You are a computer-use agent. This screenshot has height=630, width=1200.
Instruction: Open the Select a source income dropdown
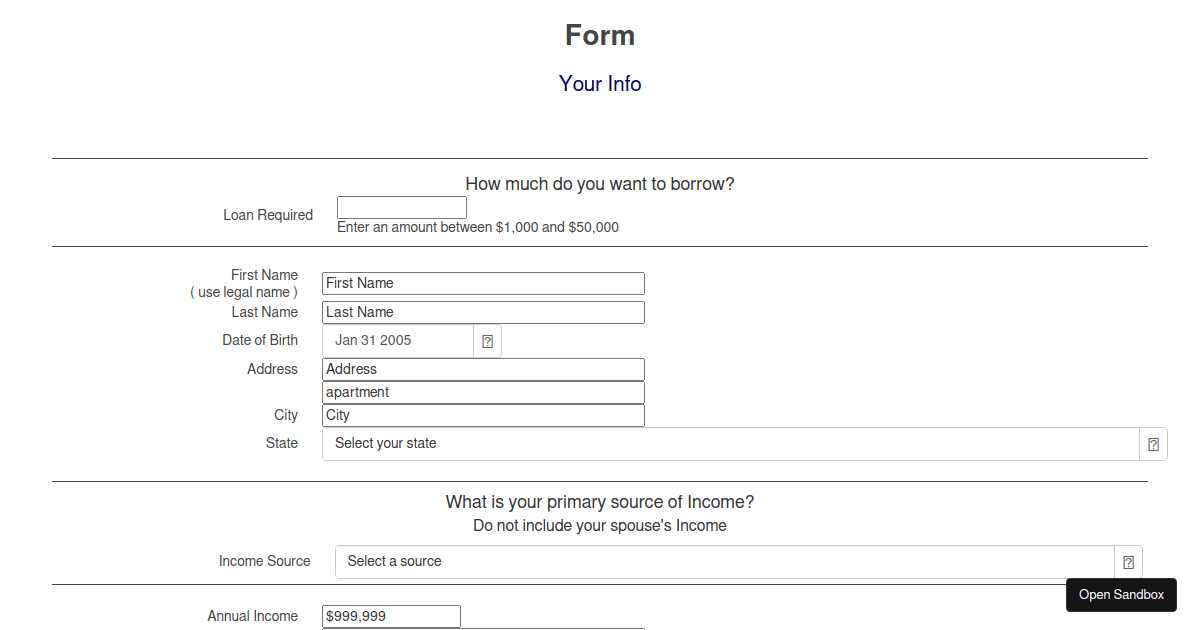coord(724,561)
